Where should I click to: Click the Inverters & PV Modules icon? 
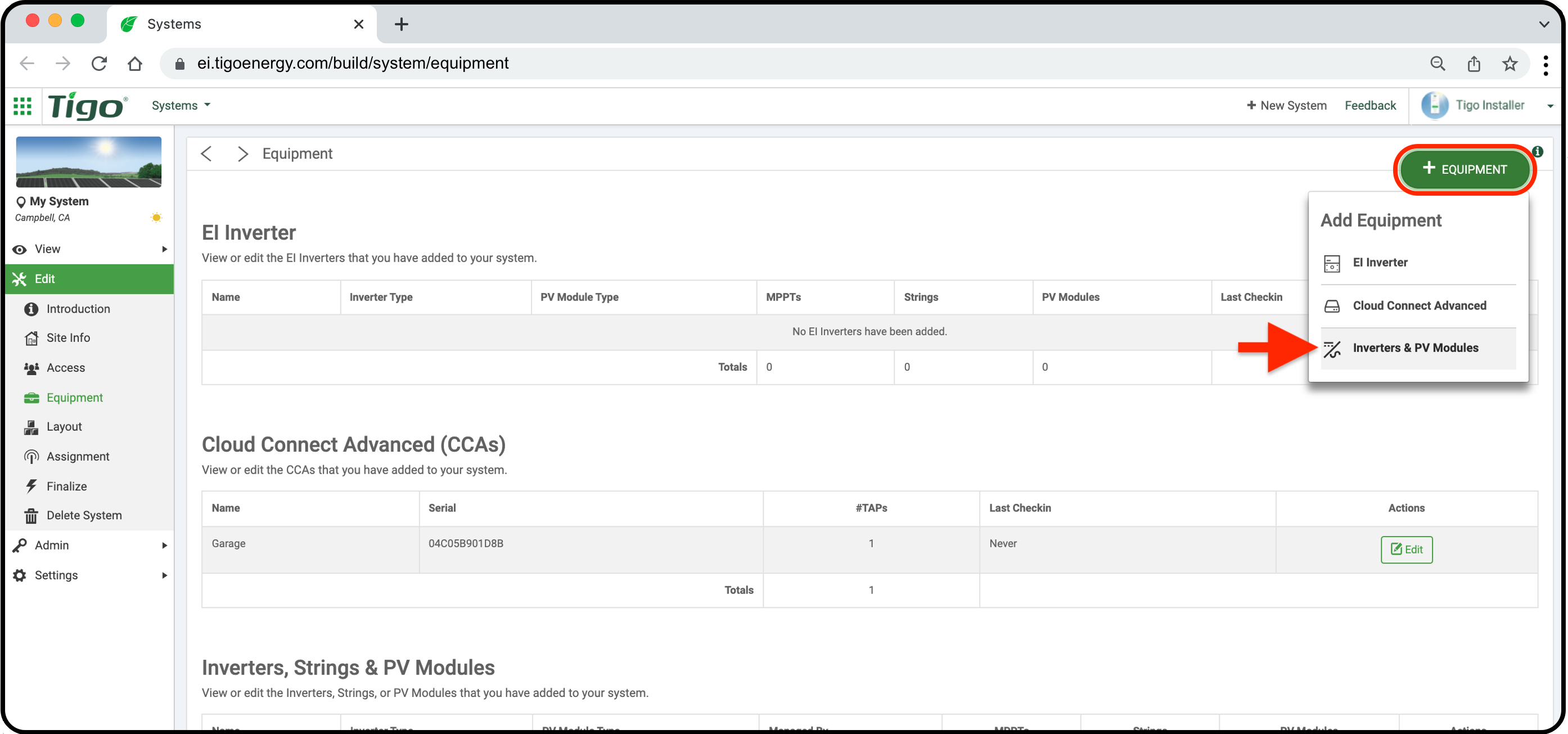[1332, 349]
